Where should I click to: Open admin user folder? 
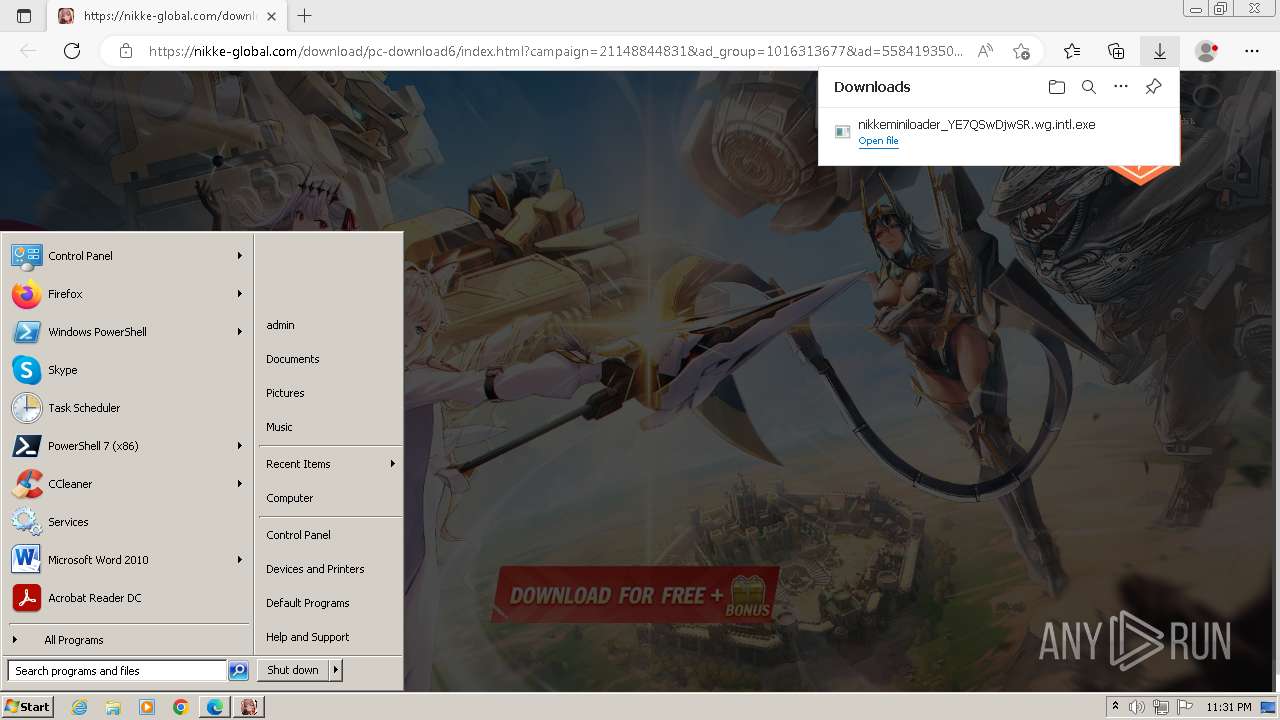280,325
